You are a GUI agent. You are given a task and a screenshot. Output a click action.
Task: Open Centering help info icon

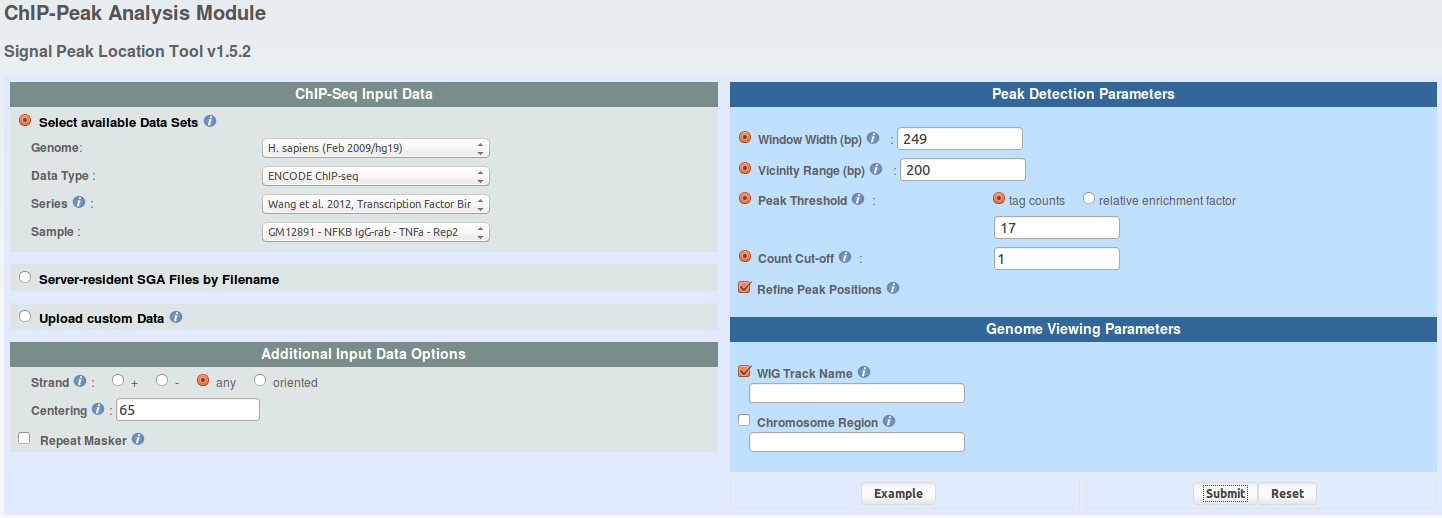coord(98,410)
